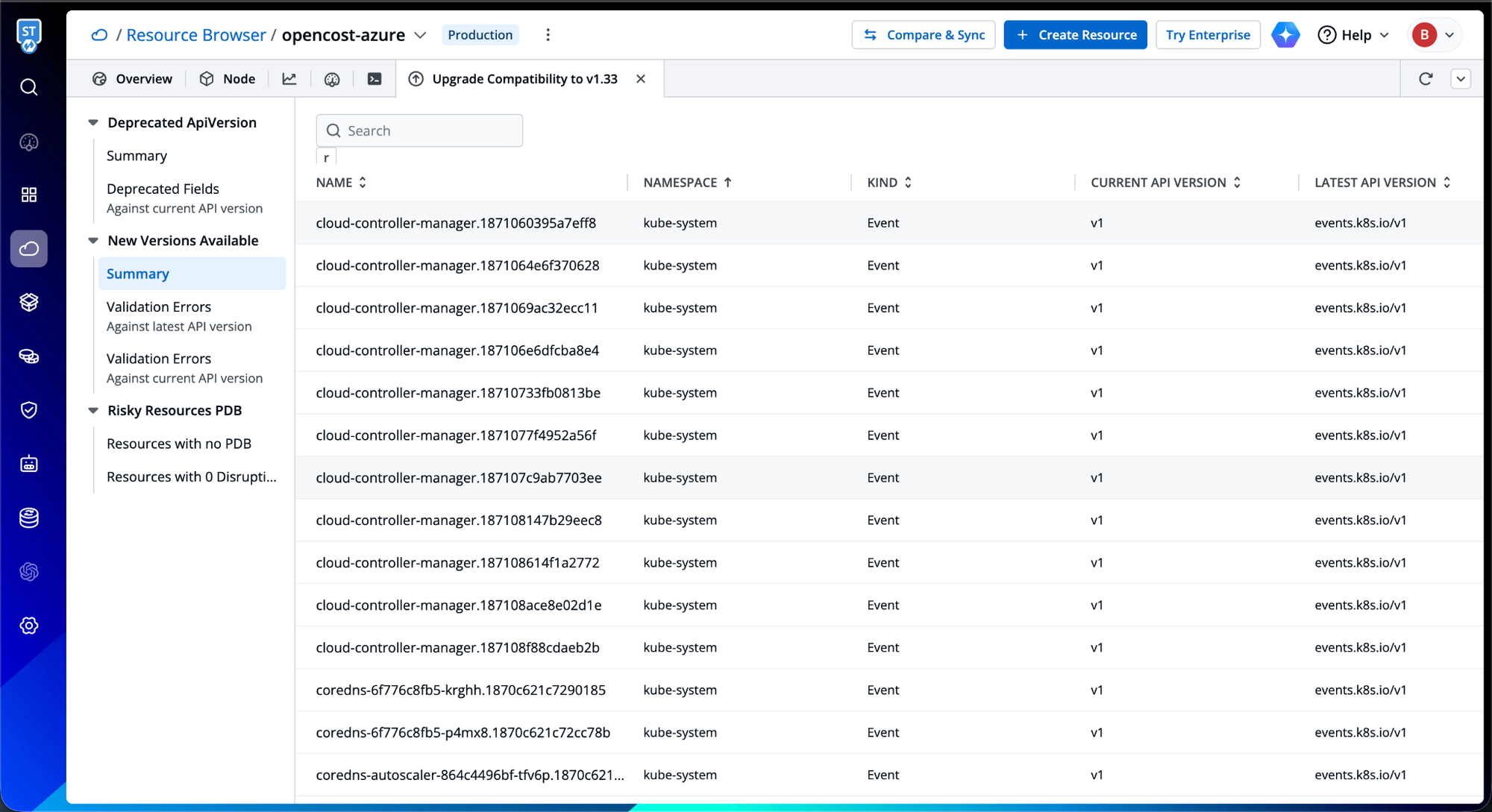Click the refresh icon at top right

[1425, 79]
